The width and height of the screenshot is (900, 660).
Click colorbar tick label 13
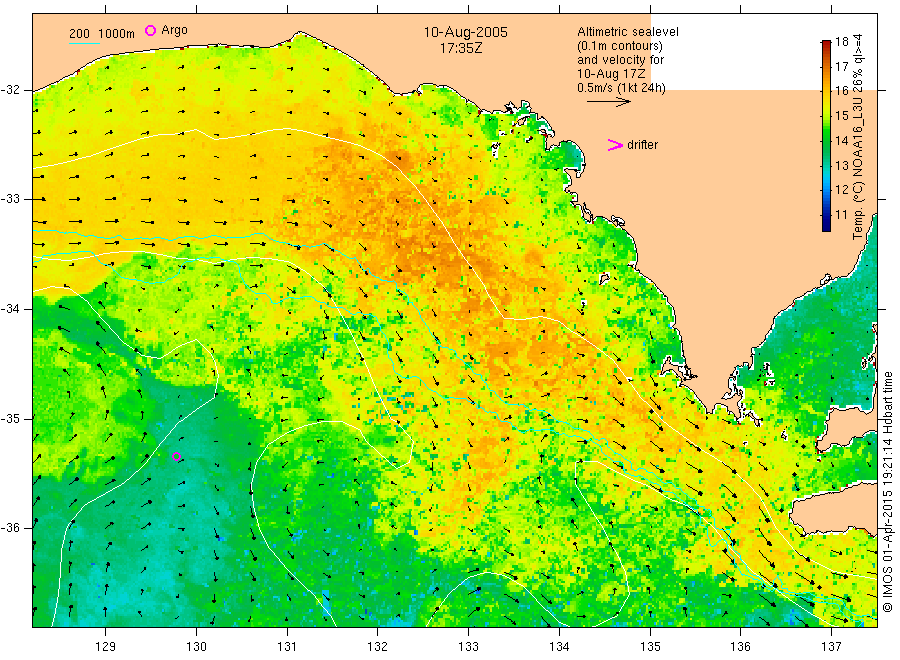[x=841, y=166]
